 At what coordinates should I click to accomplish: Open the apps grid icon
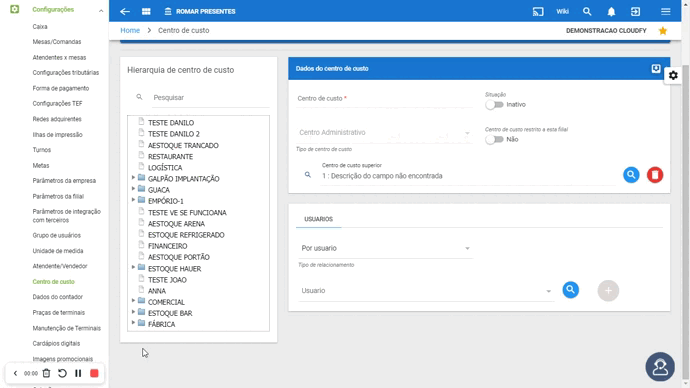[x=146, y=11]
